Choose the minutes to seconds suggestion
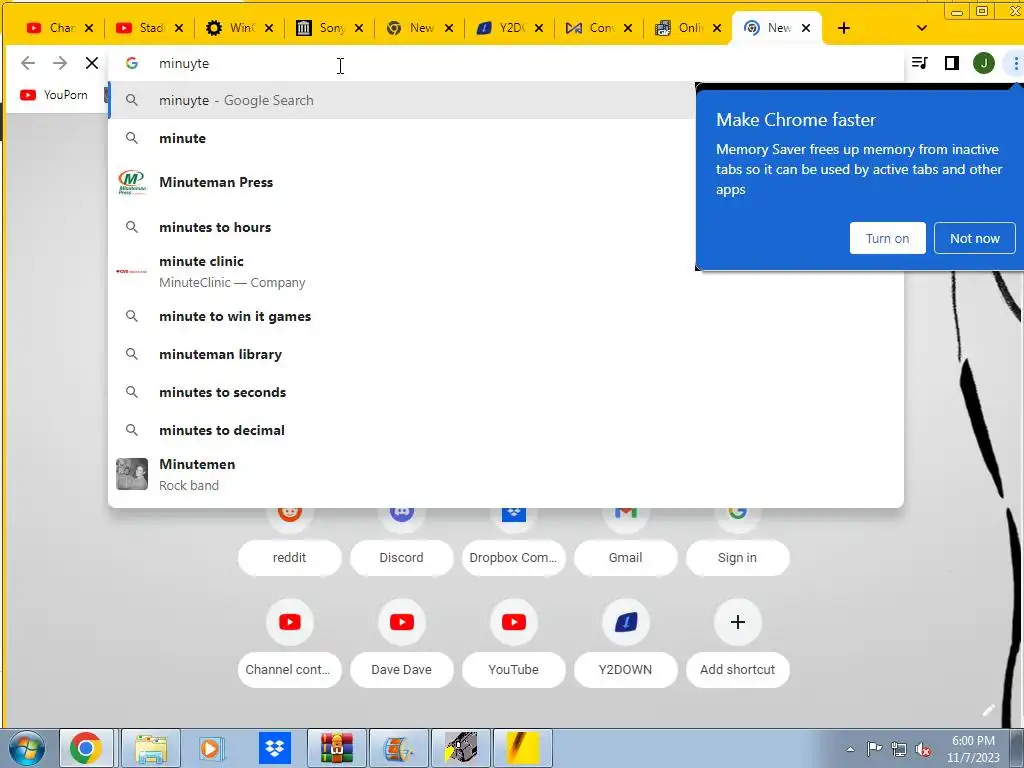The width and height of the screenshot is (1024, 768). tap(506, 392)
